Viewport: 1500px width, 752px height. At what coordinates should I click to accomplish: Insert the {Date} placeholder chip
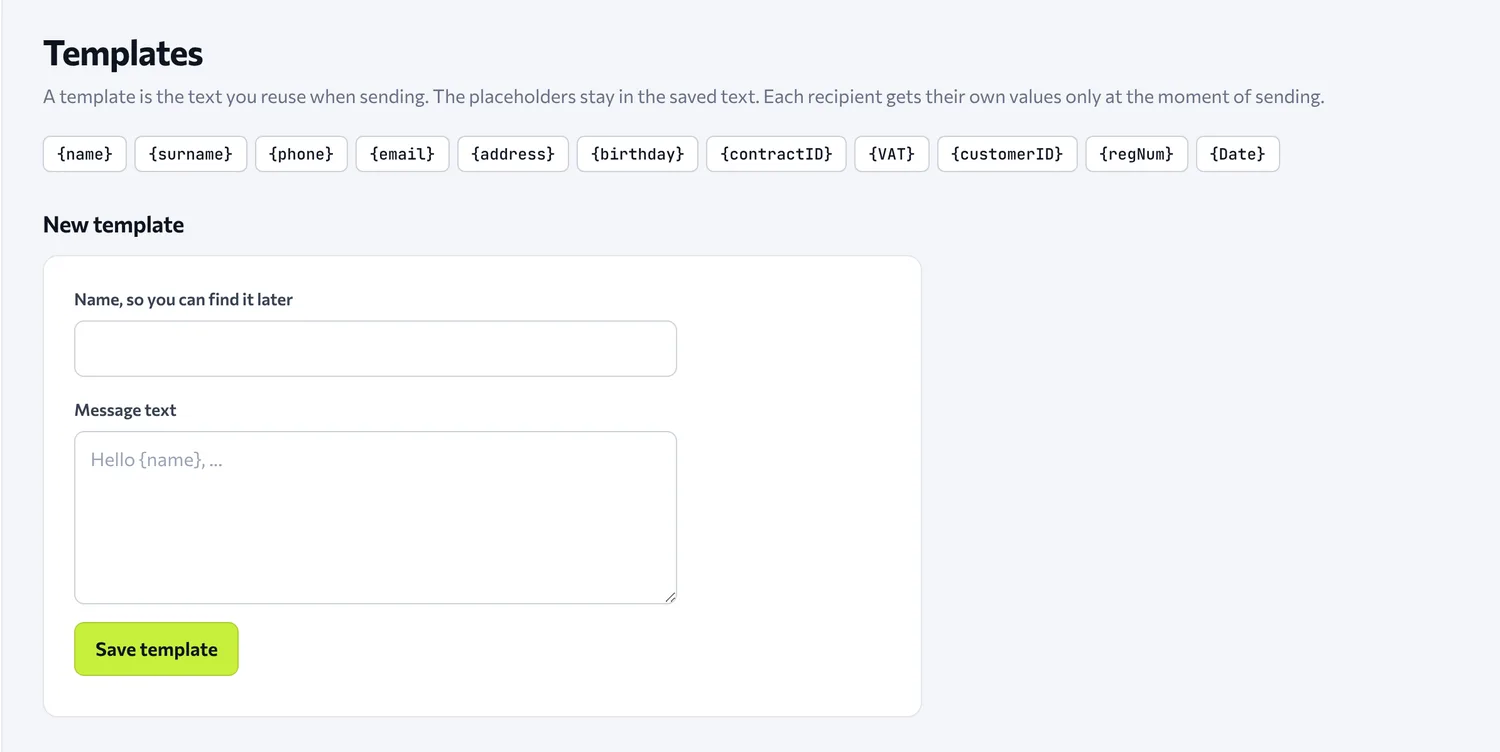(1238, 154)
